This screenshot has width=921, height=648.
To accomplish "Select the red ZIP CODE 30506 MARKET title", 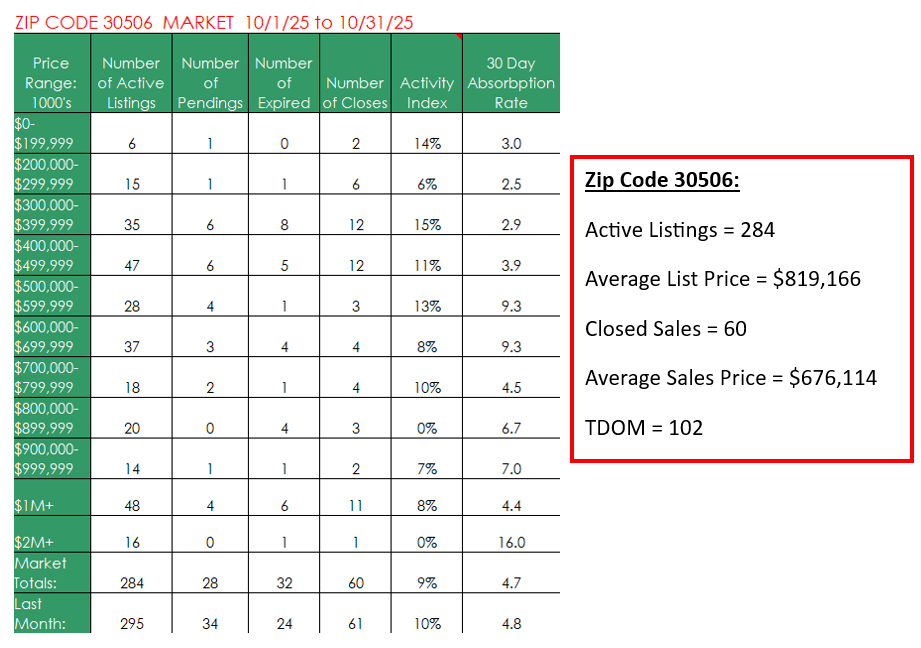I will pyautogui.click(x=213, y=21).
